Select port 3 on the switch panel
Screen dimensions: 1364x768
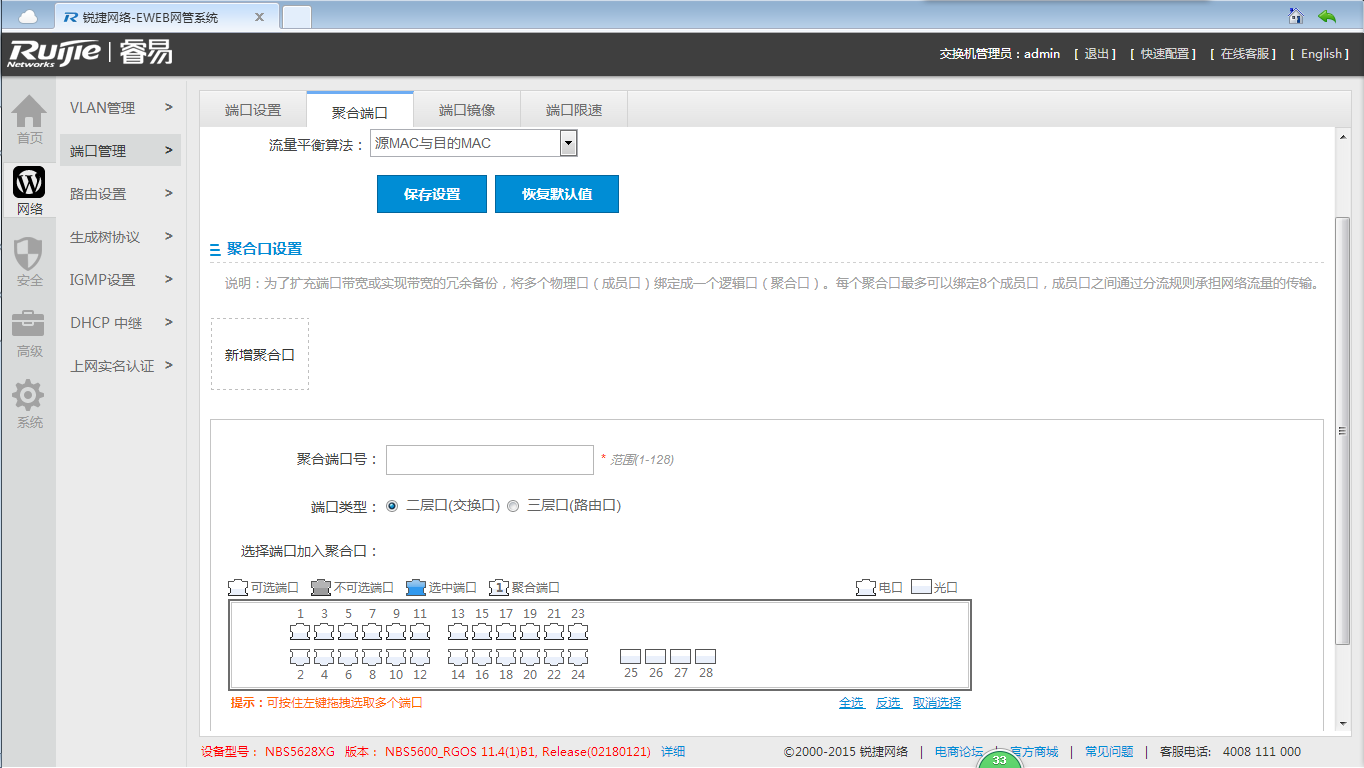click(324, 632)
